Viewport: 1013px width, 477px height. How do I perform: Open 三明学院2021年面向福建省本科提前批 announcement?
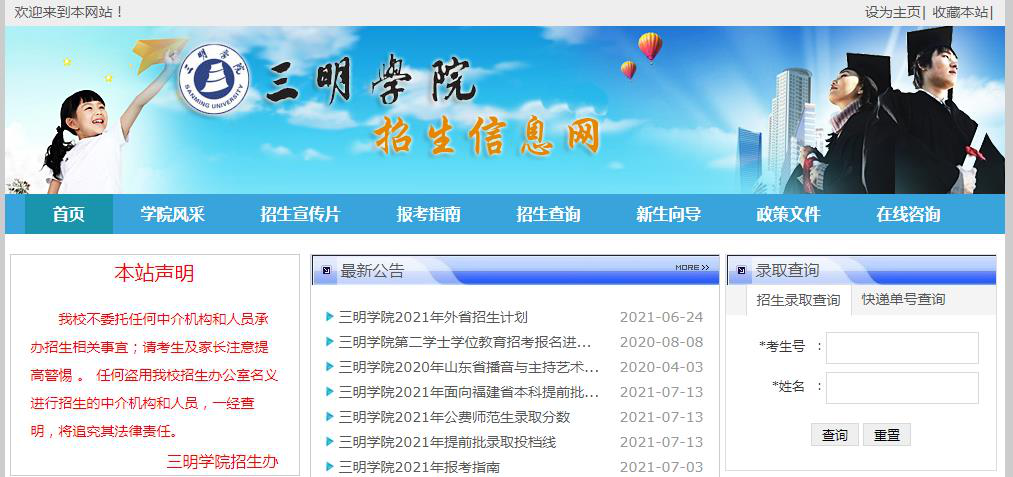(468, 392)
